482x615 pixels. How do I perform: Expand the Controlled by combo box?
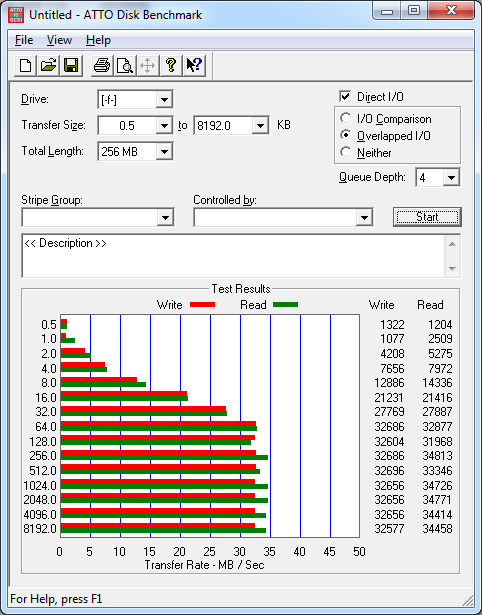click(364, 217)
